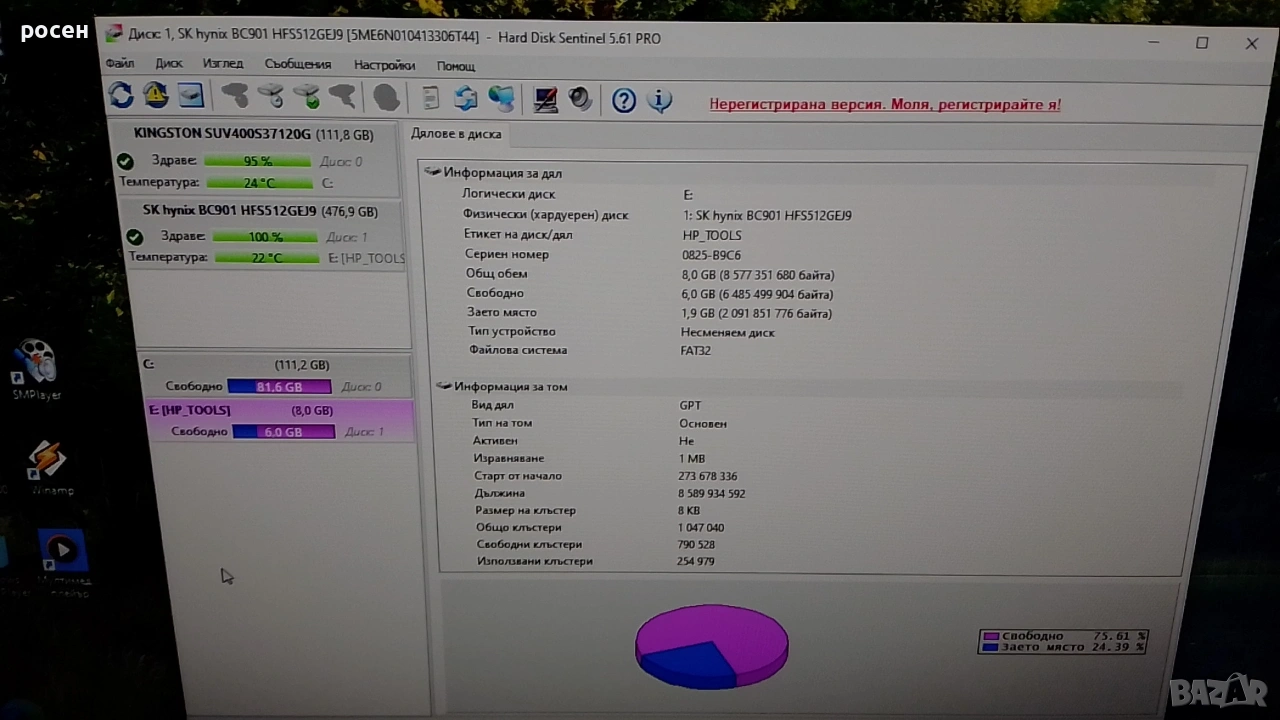This screenshot has width=1280, height=720.
Task: Collapse the 'Информация за дял' section
Action: click(x=433, y=172)
